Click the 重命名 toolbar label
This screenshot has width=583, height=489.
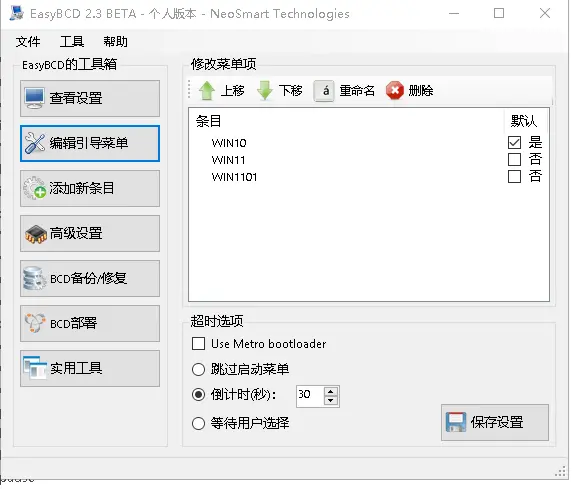(357, 90)
